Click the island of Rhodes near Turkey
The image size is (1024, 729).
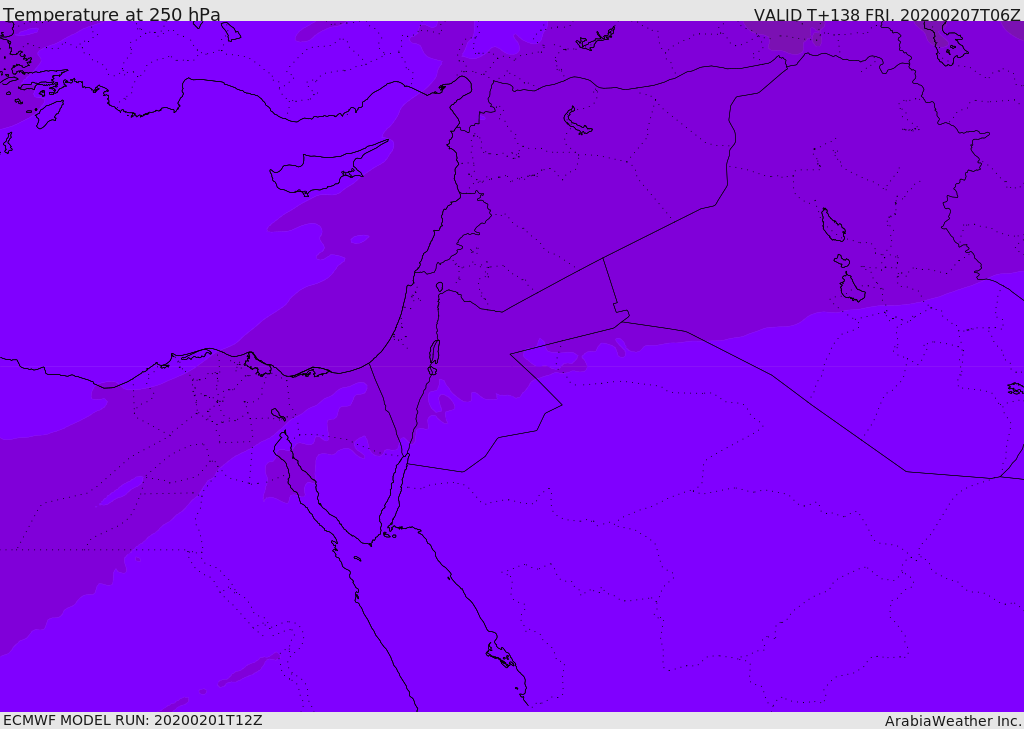click(x=48, y=114)
